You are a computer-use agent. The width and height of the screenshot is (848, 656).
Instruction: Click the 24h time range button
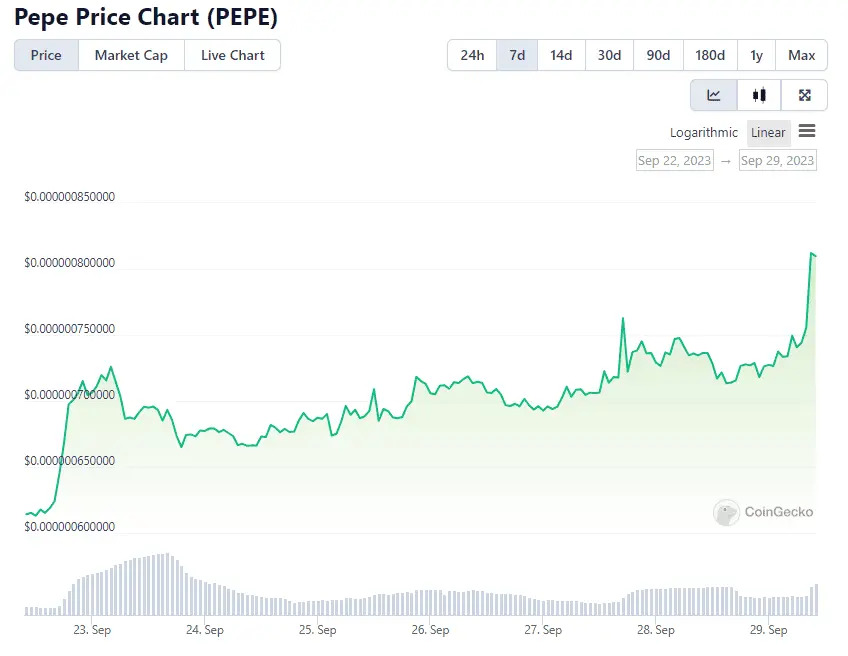click(x=471, y=55)
